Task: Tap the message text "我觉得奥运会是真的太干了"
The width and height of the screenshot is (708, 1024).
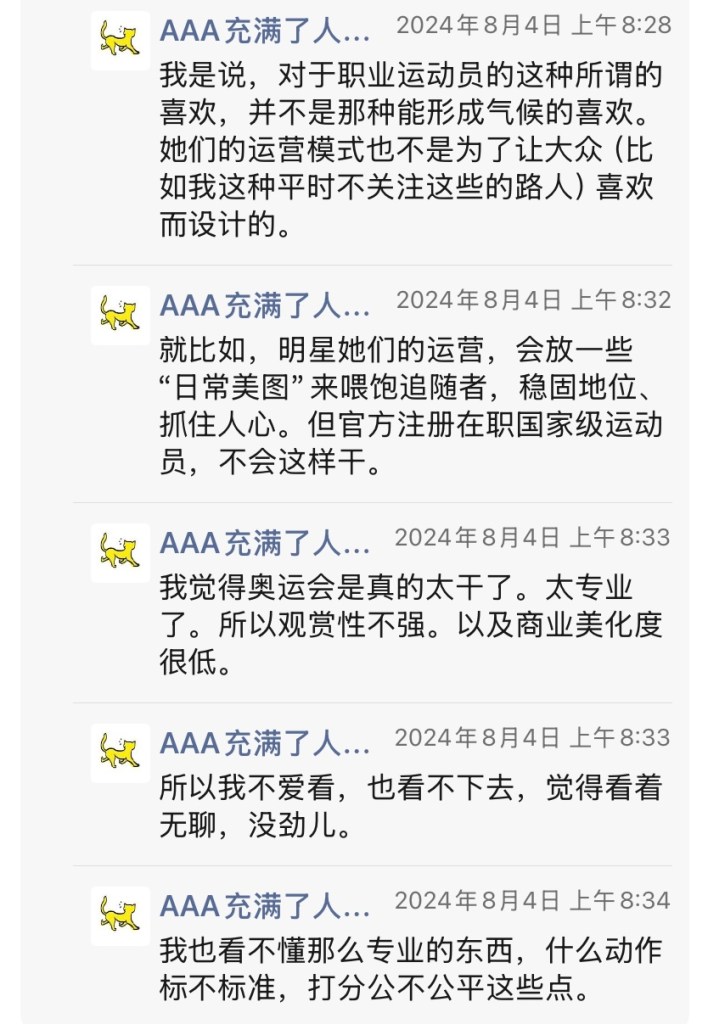Action: click(x=410, y=625)
